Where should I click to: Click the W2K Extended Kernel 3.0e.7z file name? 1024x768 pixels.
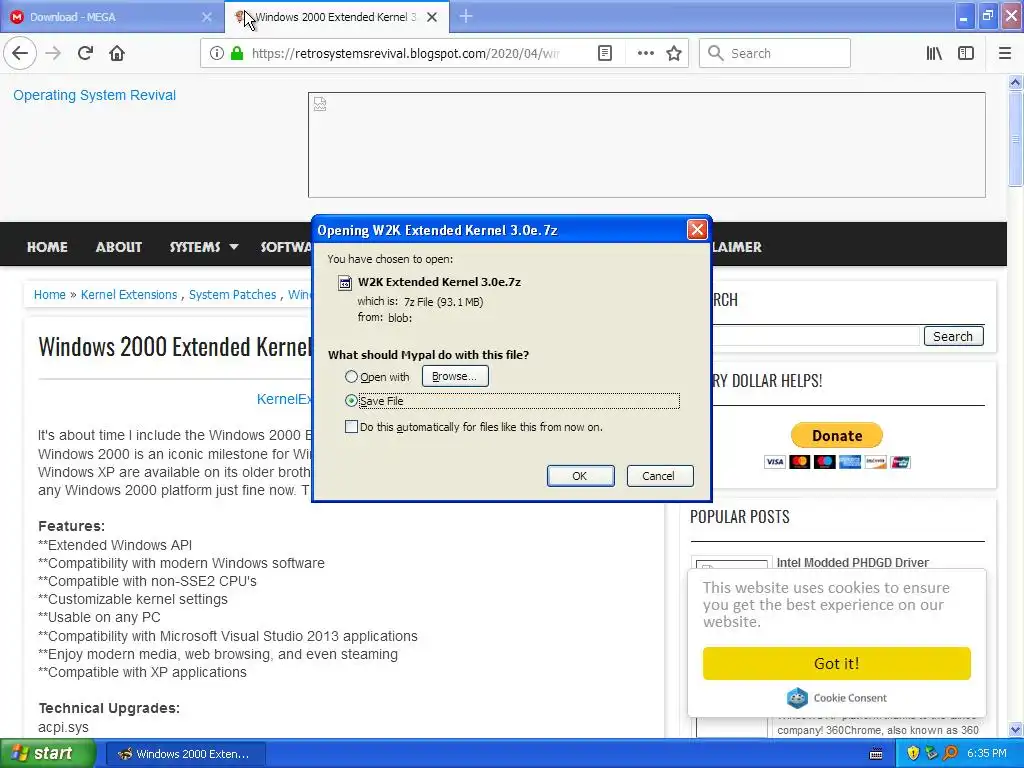point(439,282)
